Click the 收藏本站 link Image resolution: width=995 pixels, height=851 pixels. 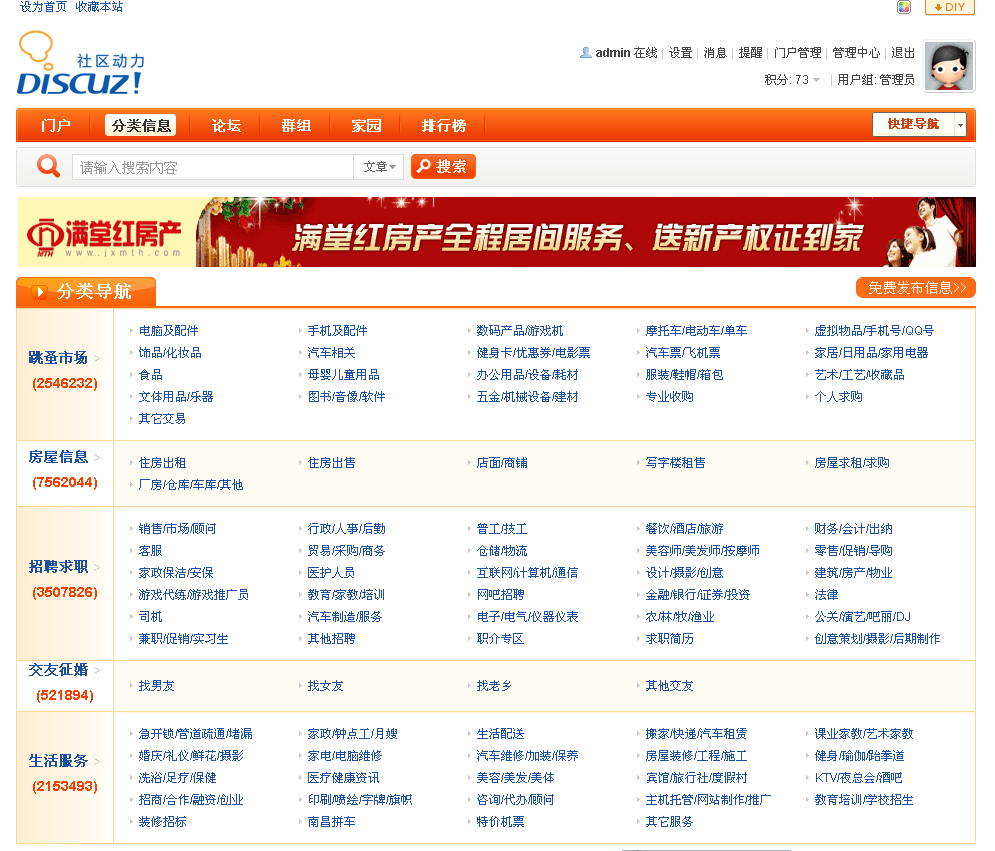coord(99,7)
